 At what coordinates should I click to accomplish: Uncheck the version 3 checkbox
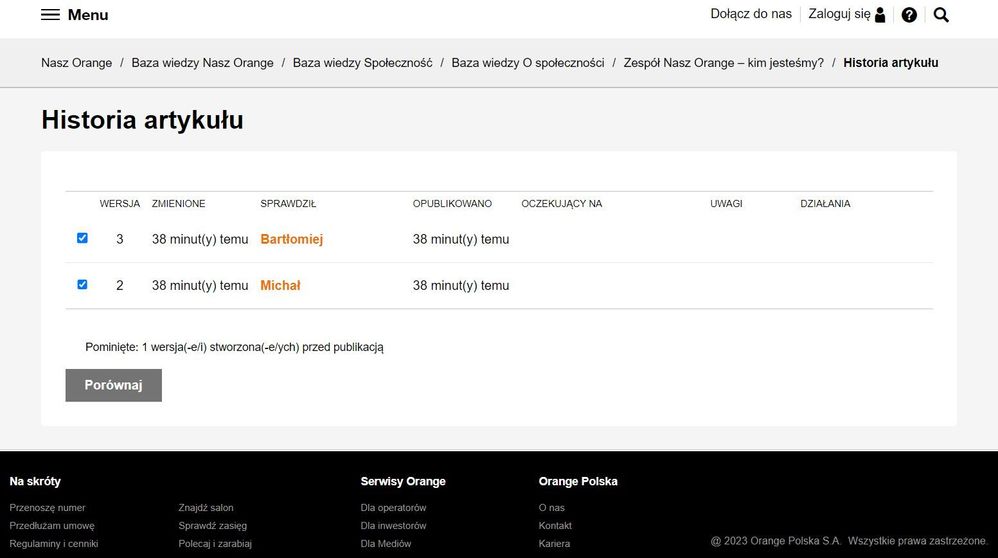point(82,238)
